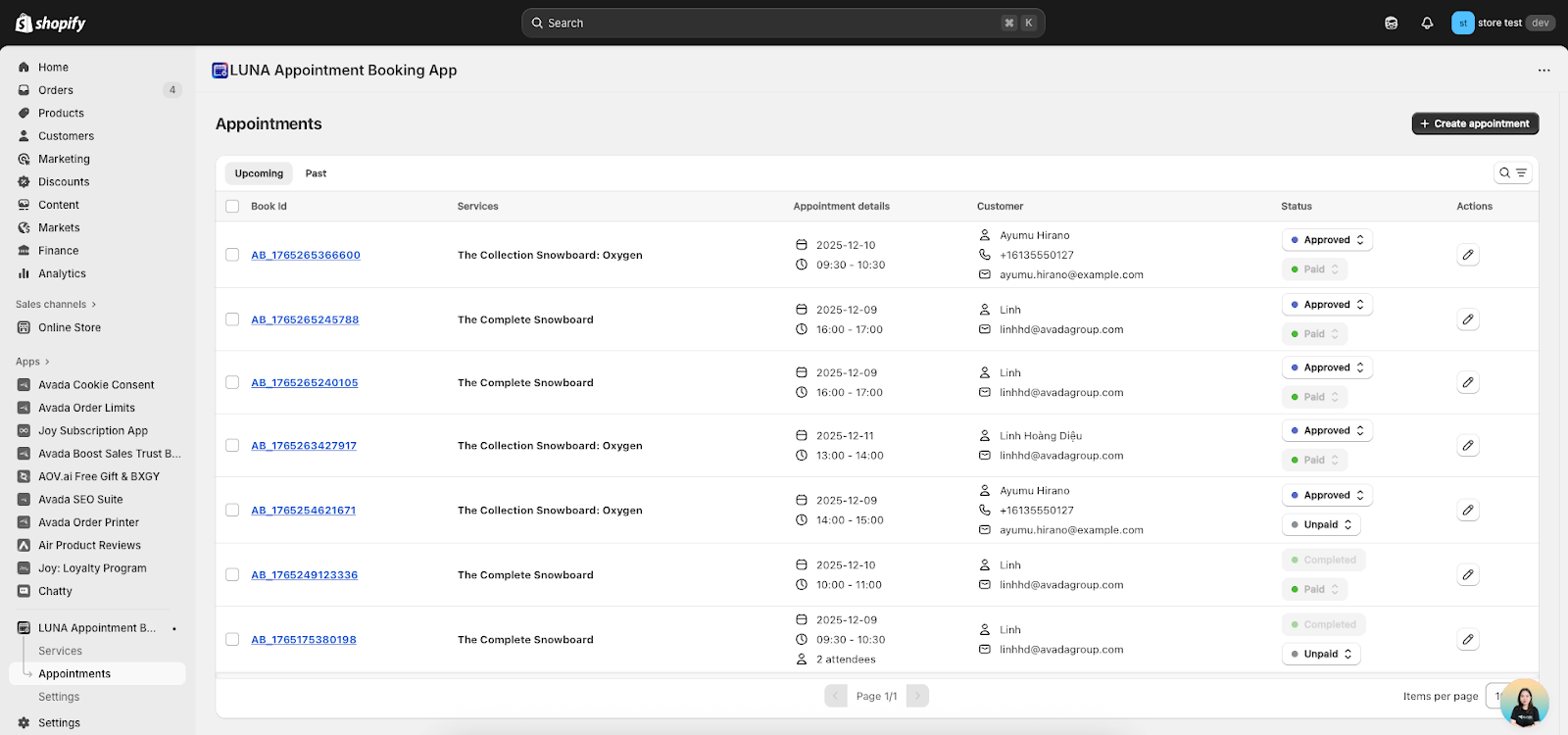Select checkbox for booking AB_1765249123336
The height and width of the screenshot is (735, 1568).
pyautogui.click(x=232, y=575)
